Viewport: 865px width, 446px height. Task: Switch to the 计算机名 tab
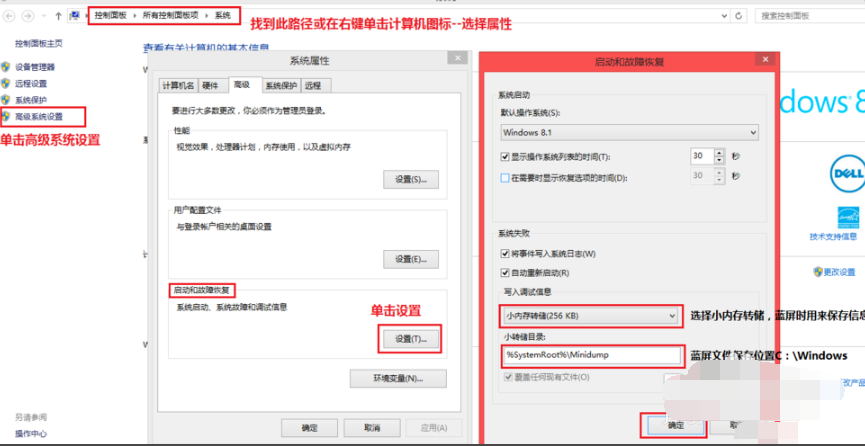coord(178,85)
